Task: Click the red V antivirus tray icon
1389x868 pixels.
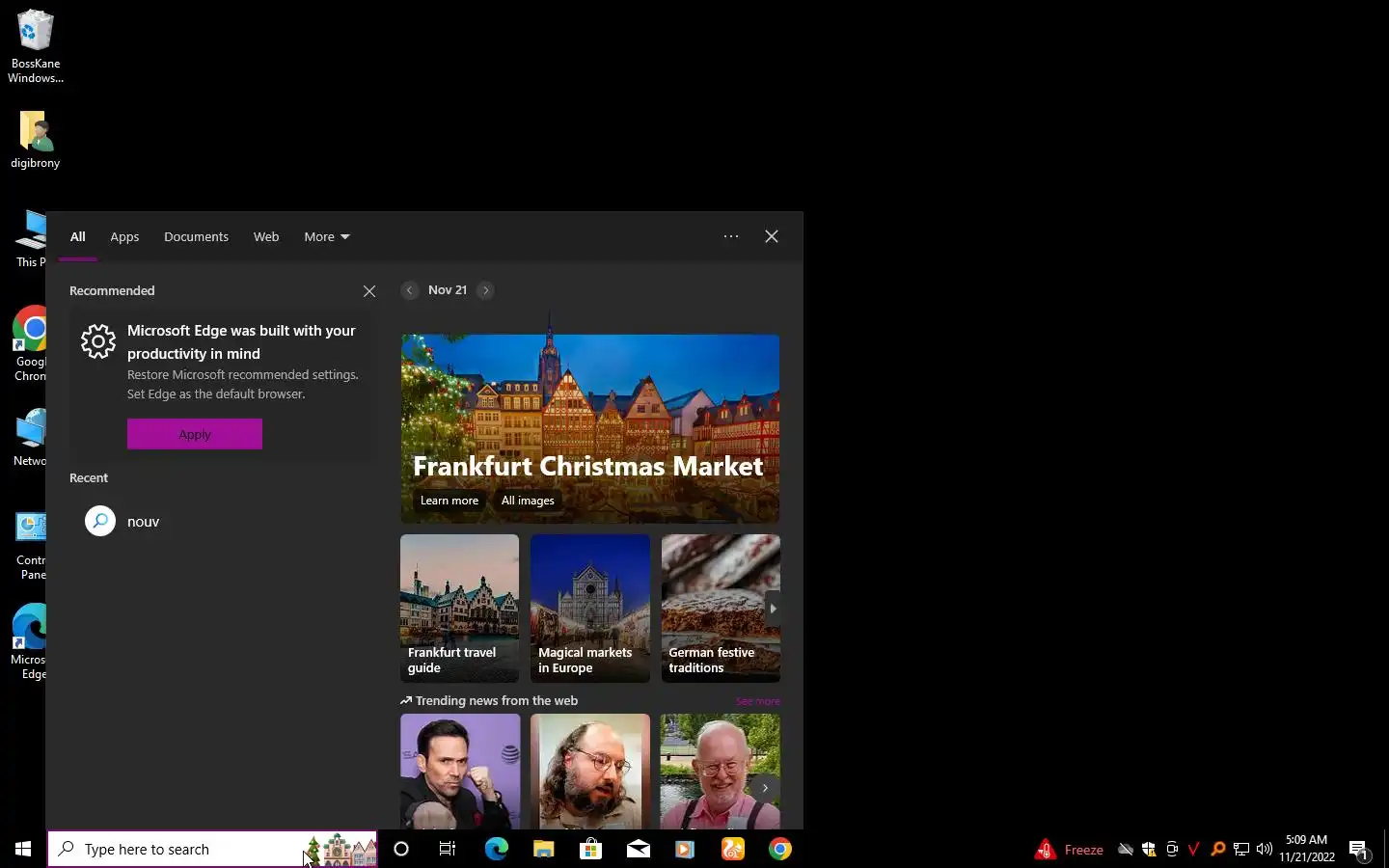Action: pos(1194,850)
